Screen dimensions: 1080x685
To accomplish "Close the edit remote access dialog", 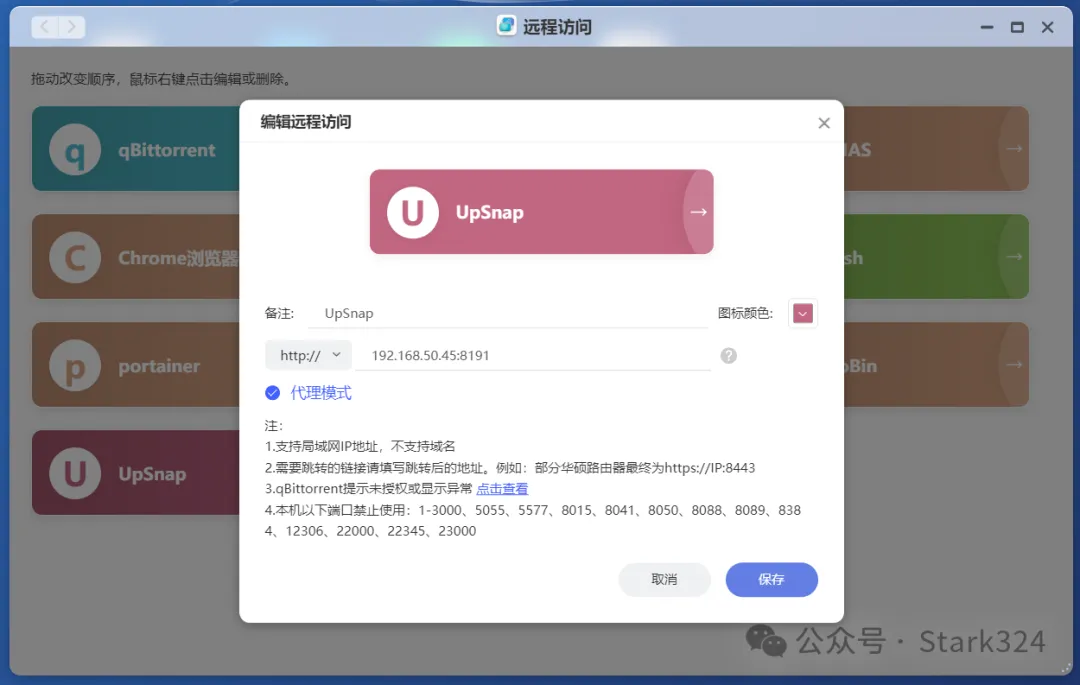I will coord(824,123).
